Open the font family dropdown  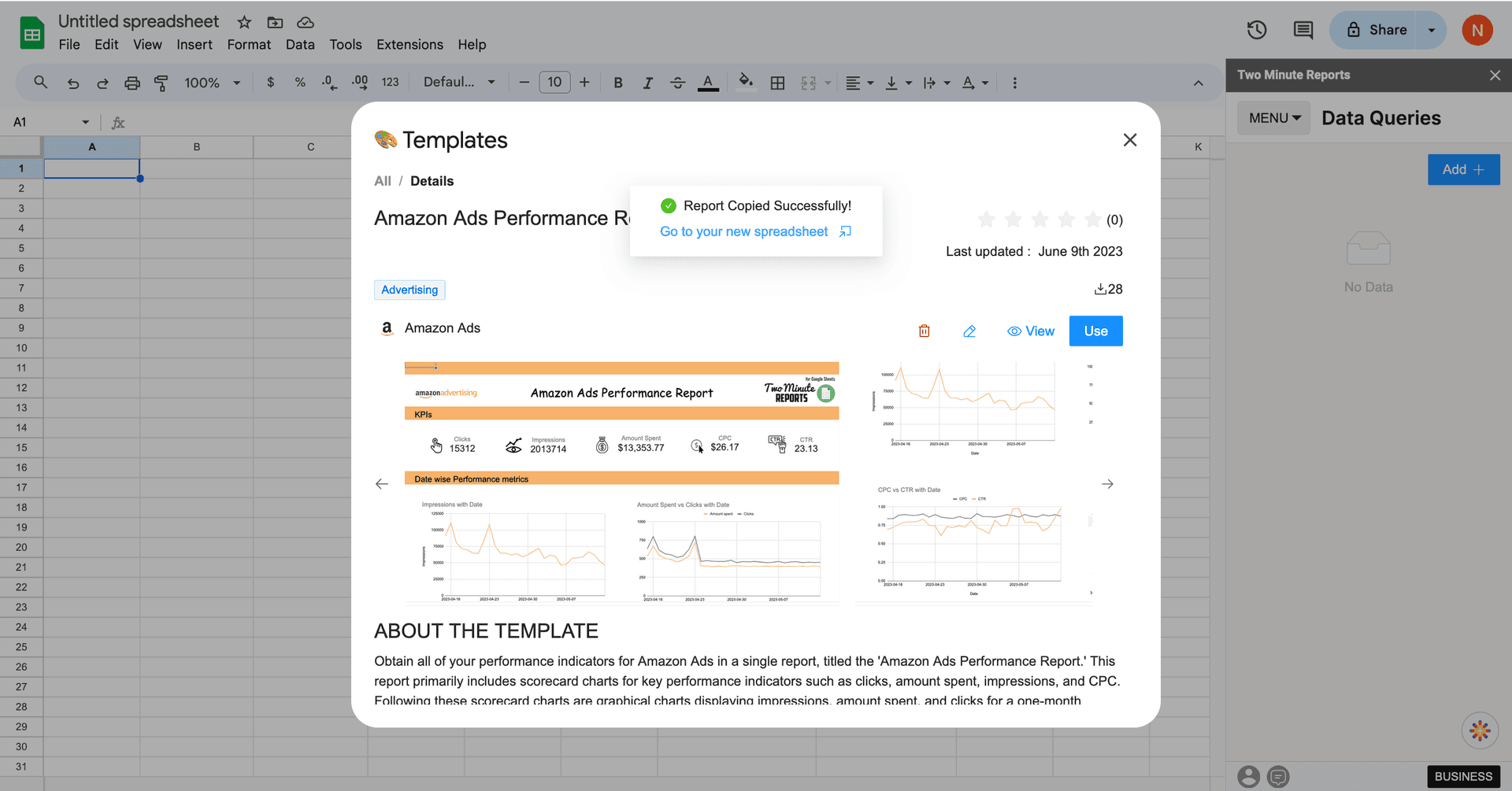[460, 82]
